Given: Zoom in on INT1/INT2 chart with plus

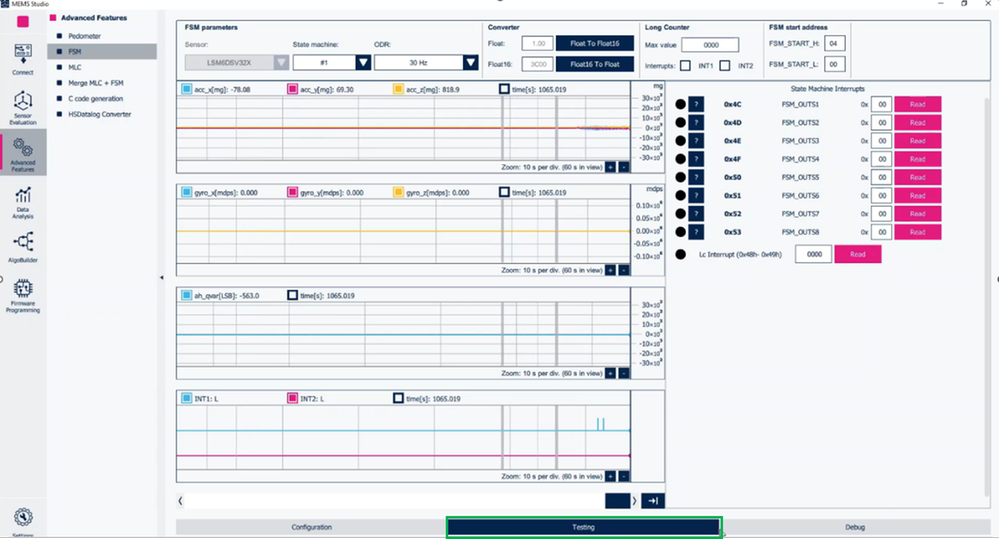Looking at the screenshot, I should coord(610,477).
